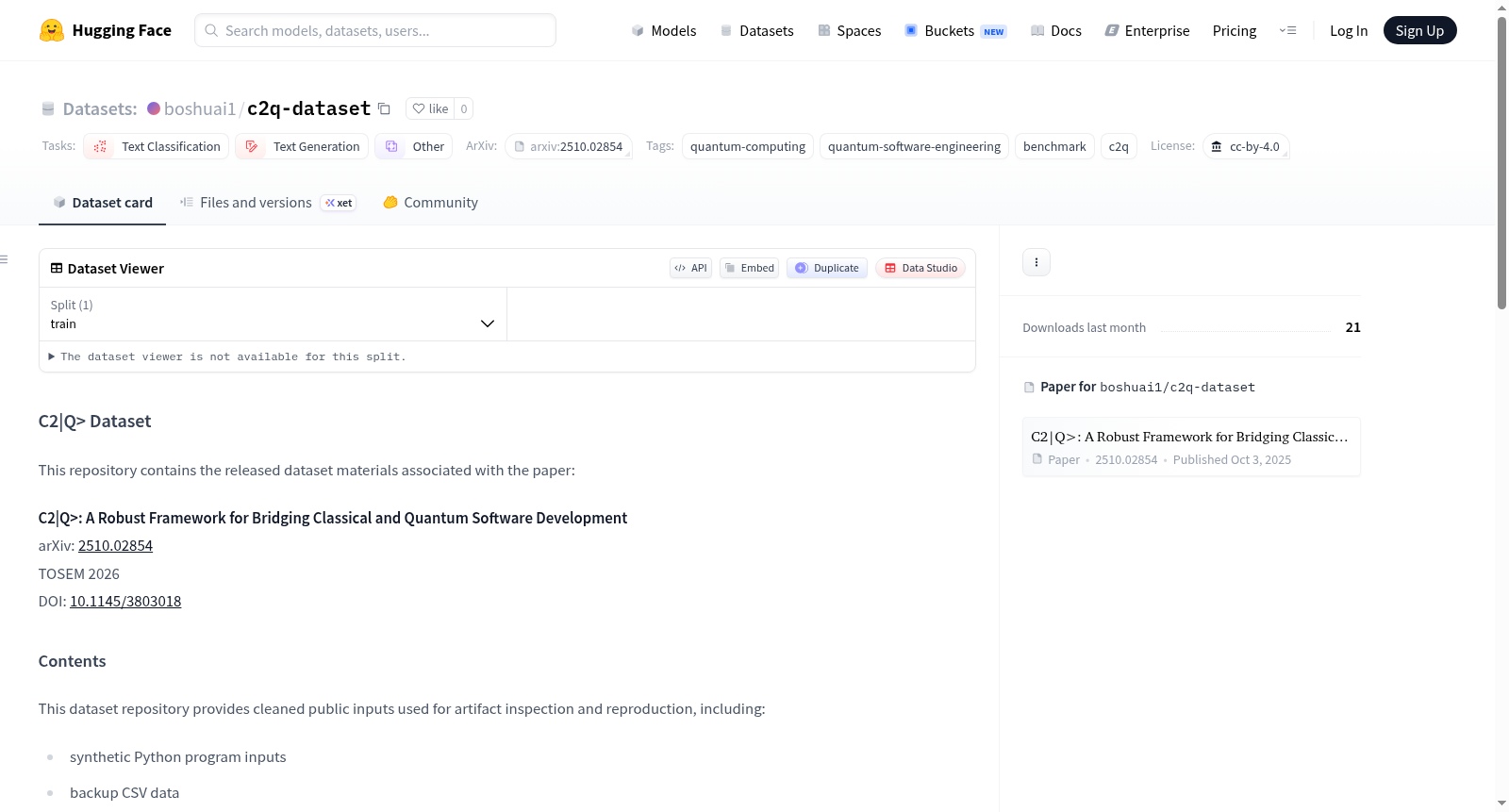
Task: Click the Duplicate button
Action: [x=827, y=268]
